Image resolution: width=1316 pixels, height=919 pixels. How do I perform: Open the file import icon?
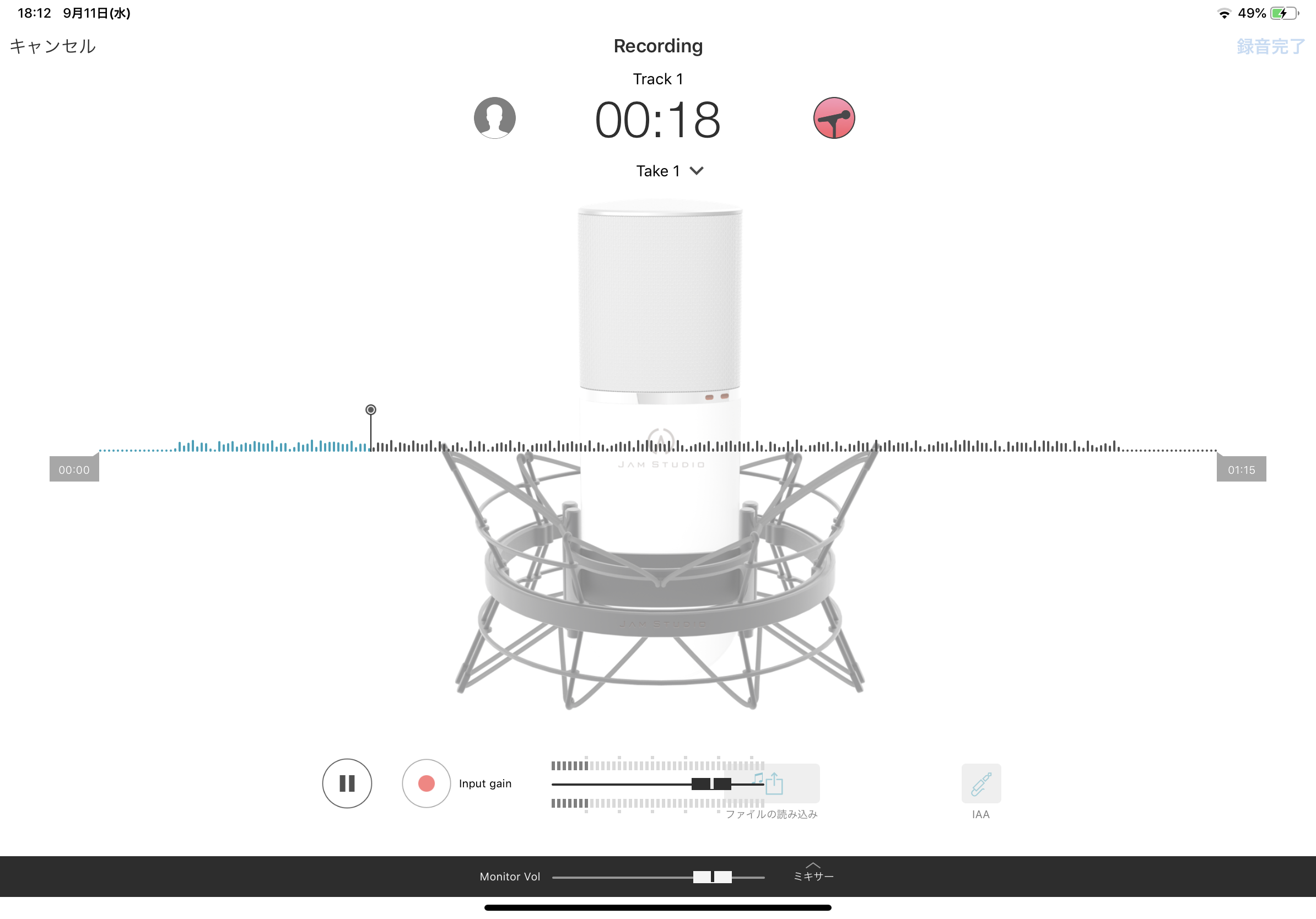[x=772, y=783]
